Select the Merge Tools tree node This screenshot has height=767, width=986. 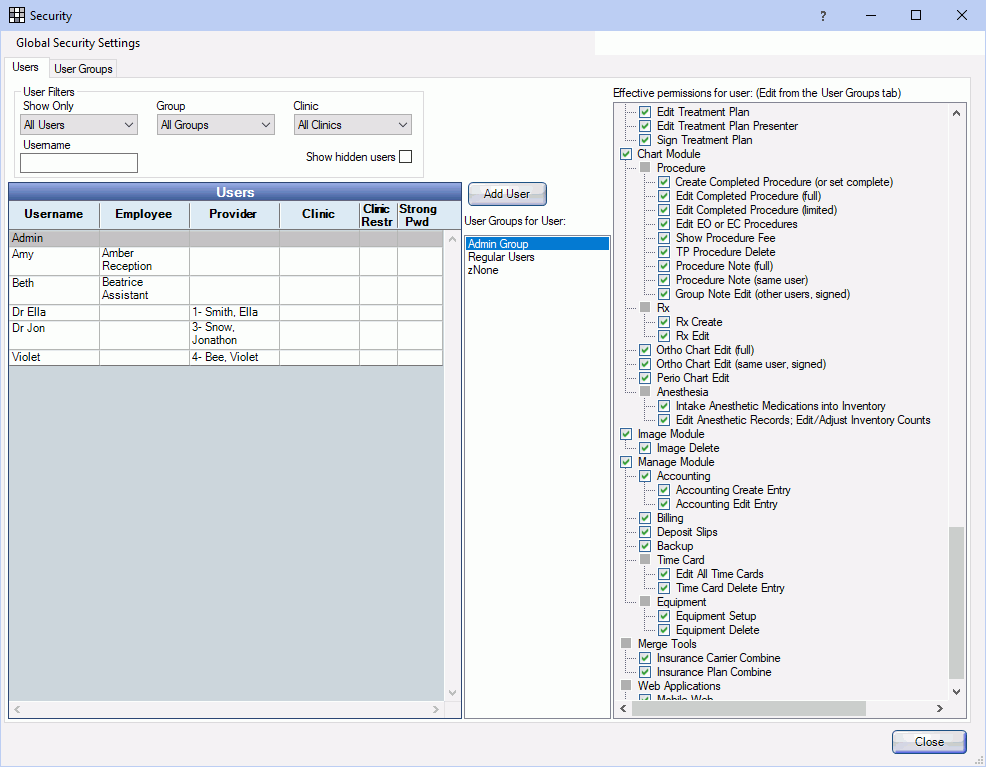pyautogui.click(x=667, y=644)
